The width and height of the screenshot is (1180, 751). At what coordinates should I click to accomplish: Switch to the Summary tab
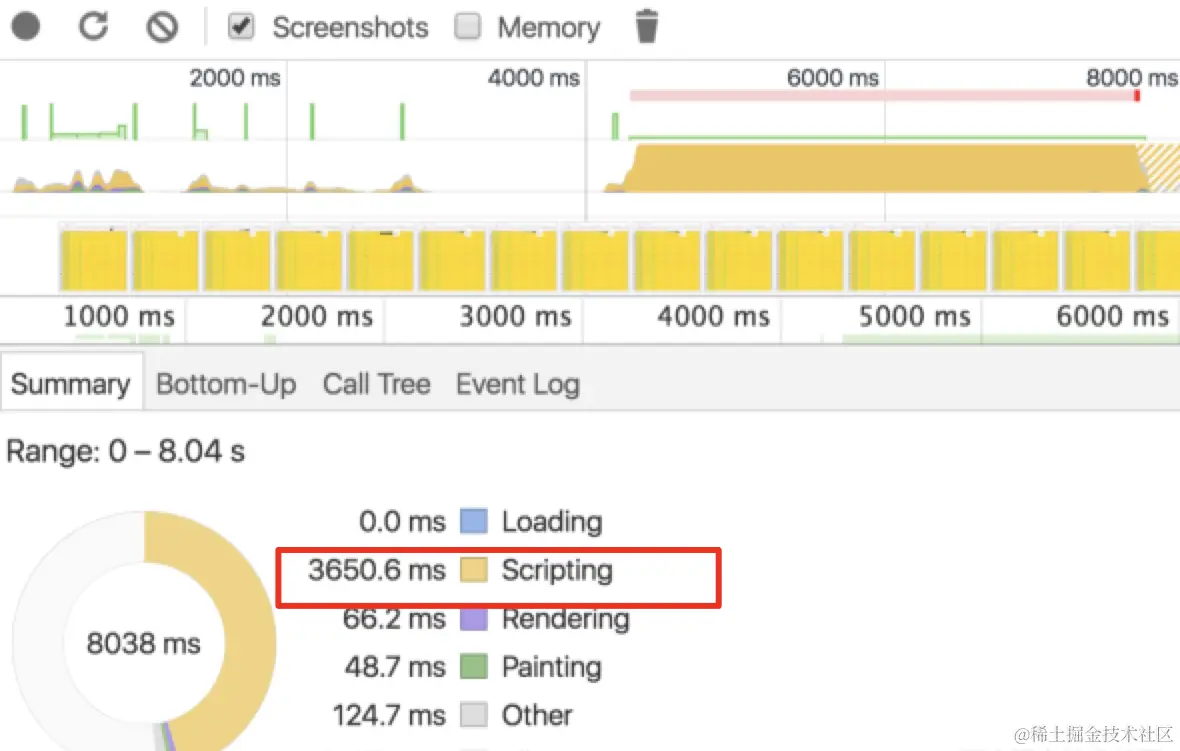click(x=71, y=384)
